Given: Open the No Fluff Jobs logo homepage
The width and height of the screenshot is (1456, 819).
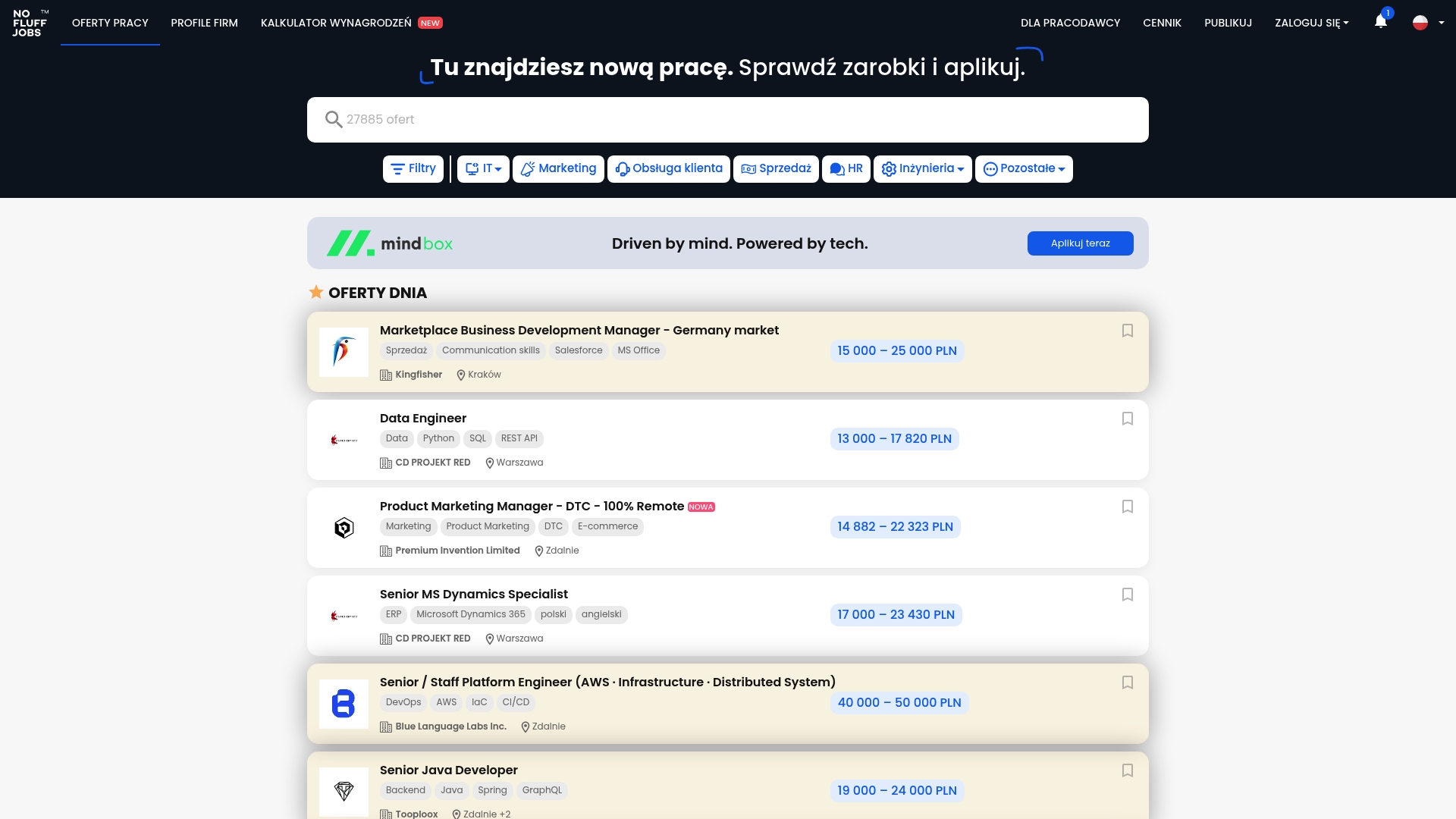Looking at the screenshot, I should (30, 23).
